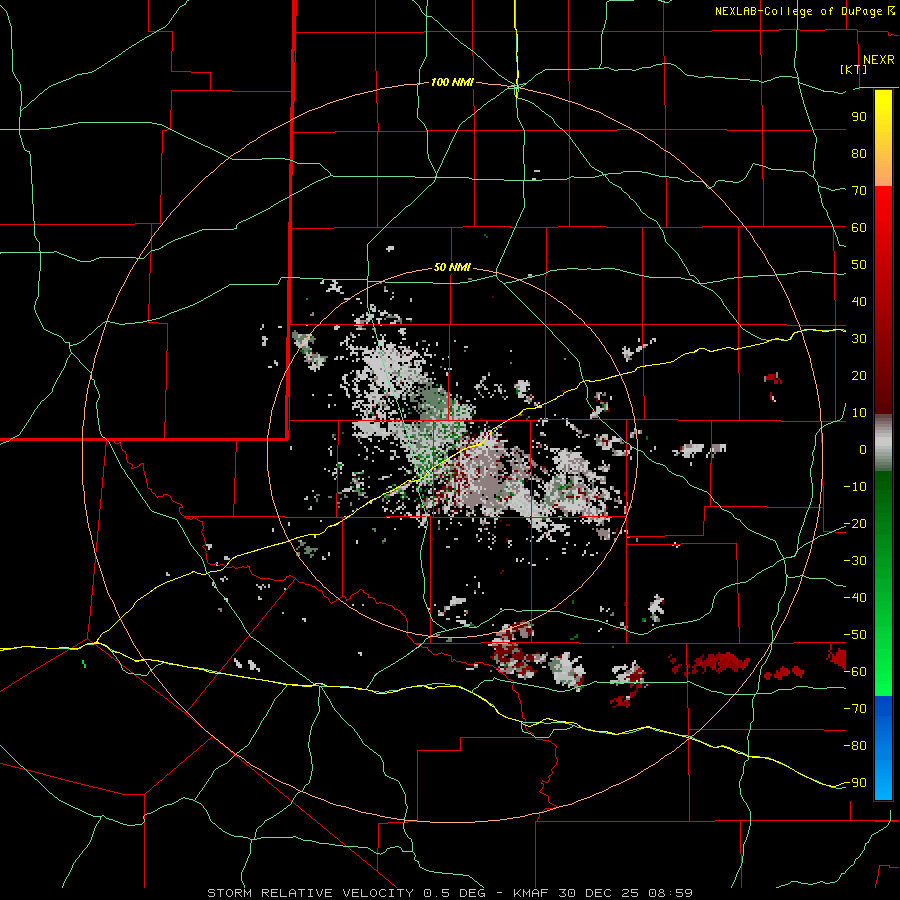Viewport: 900px width, 900px height.
Task: Click the -60 value on the velocity scale
Action: (x=855, y=672)
